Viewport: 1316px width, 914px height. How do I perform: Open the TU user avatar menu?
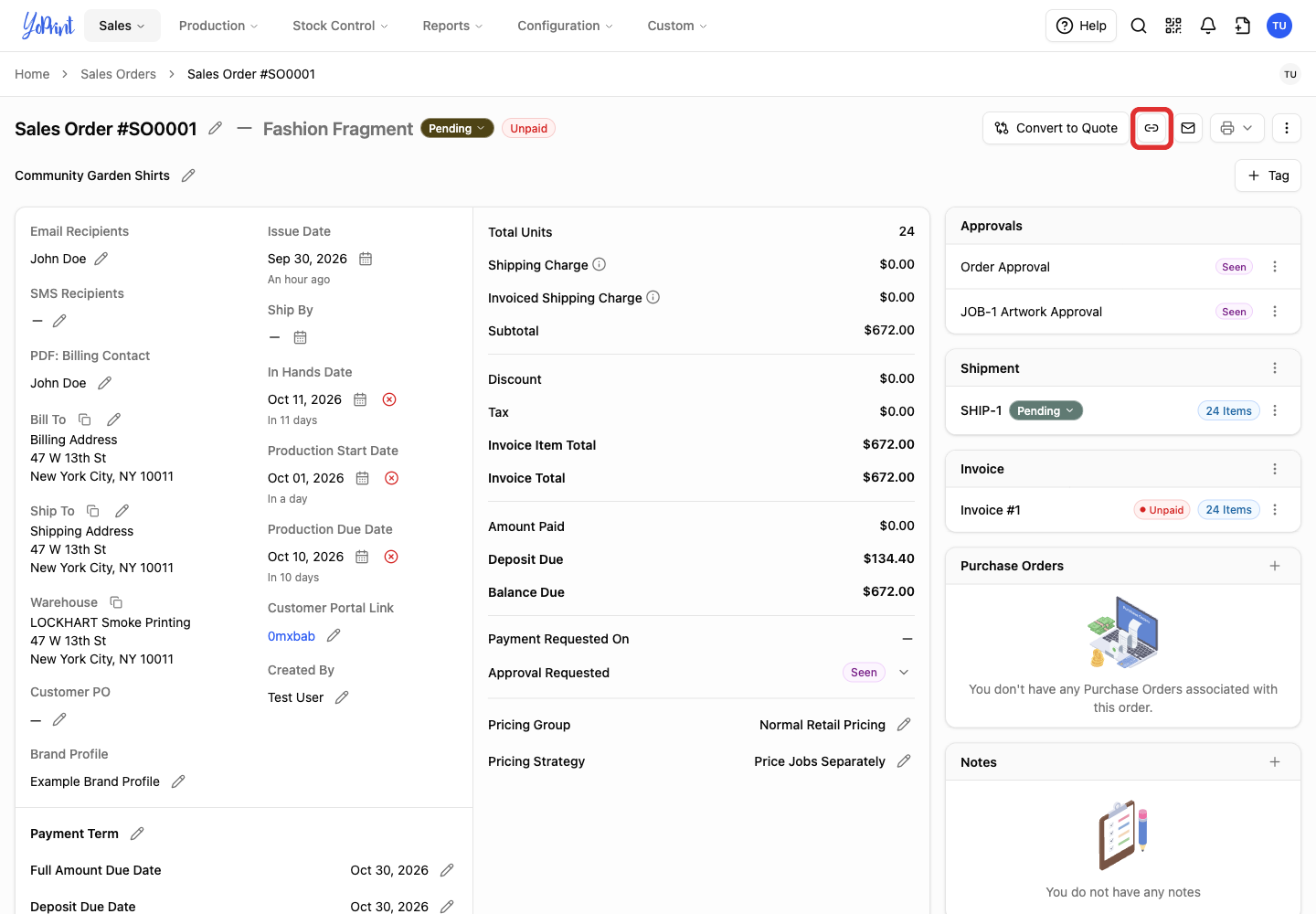click(x=1279, y=26)
